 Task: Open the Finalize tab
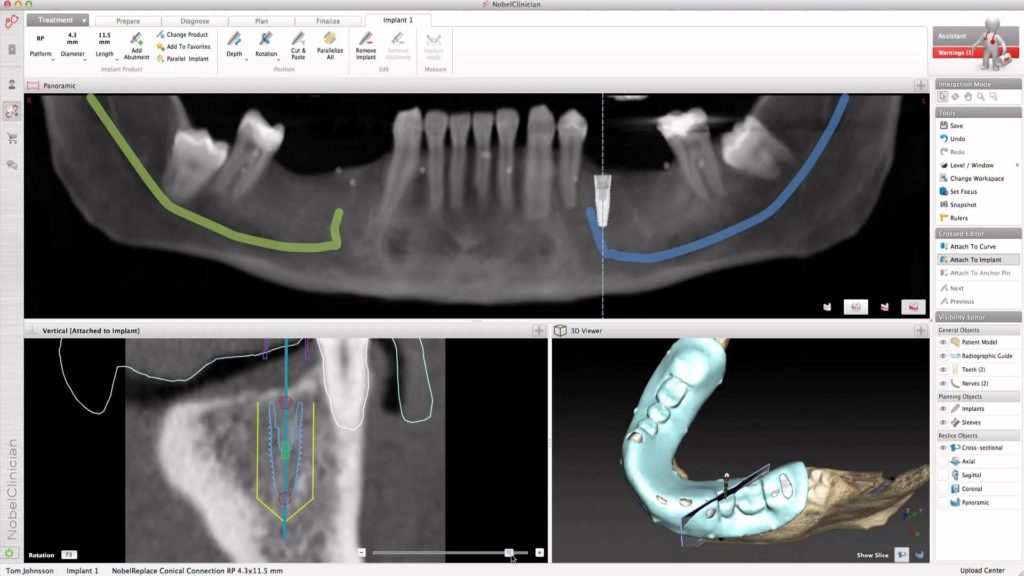click(x=330, y=20)
